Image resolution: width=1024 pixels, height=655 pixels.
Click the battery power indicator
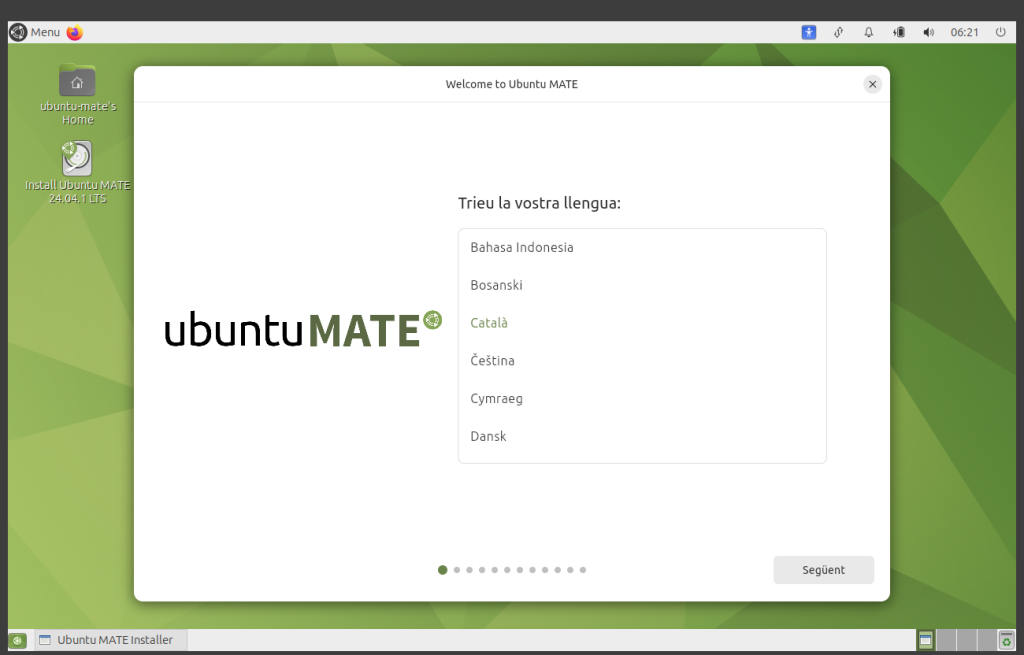[x=899, y=32]
